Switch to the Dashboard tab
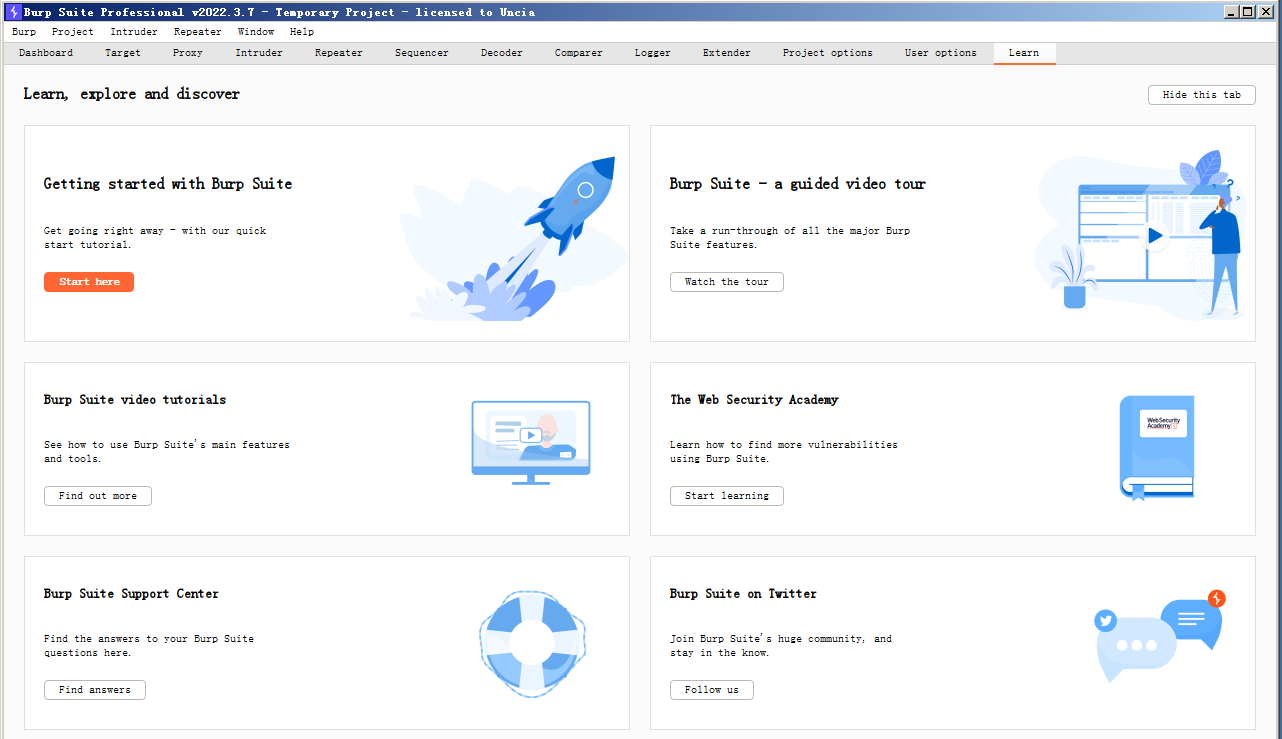Image resolution: width=1282 pixels, height=739 pixels. [46, 53]
